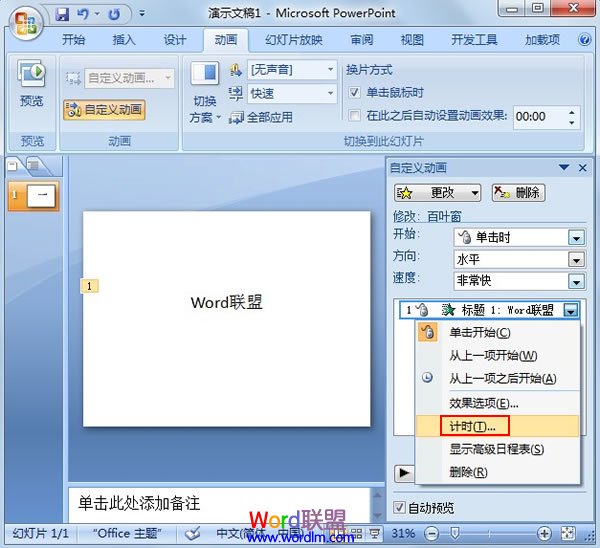The width and height of the screenshot is (600, 548).
Task: Switch to slide sorter view icon
Action: pos(357,533)
